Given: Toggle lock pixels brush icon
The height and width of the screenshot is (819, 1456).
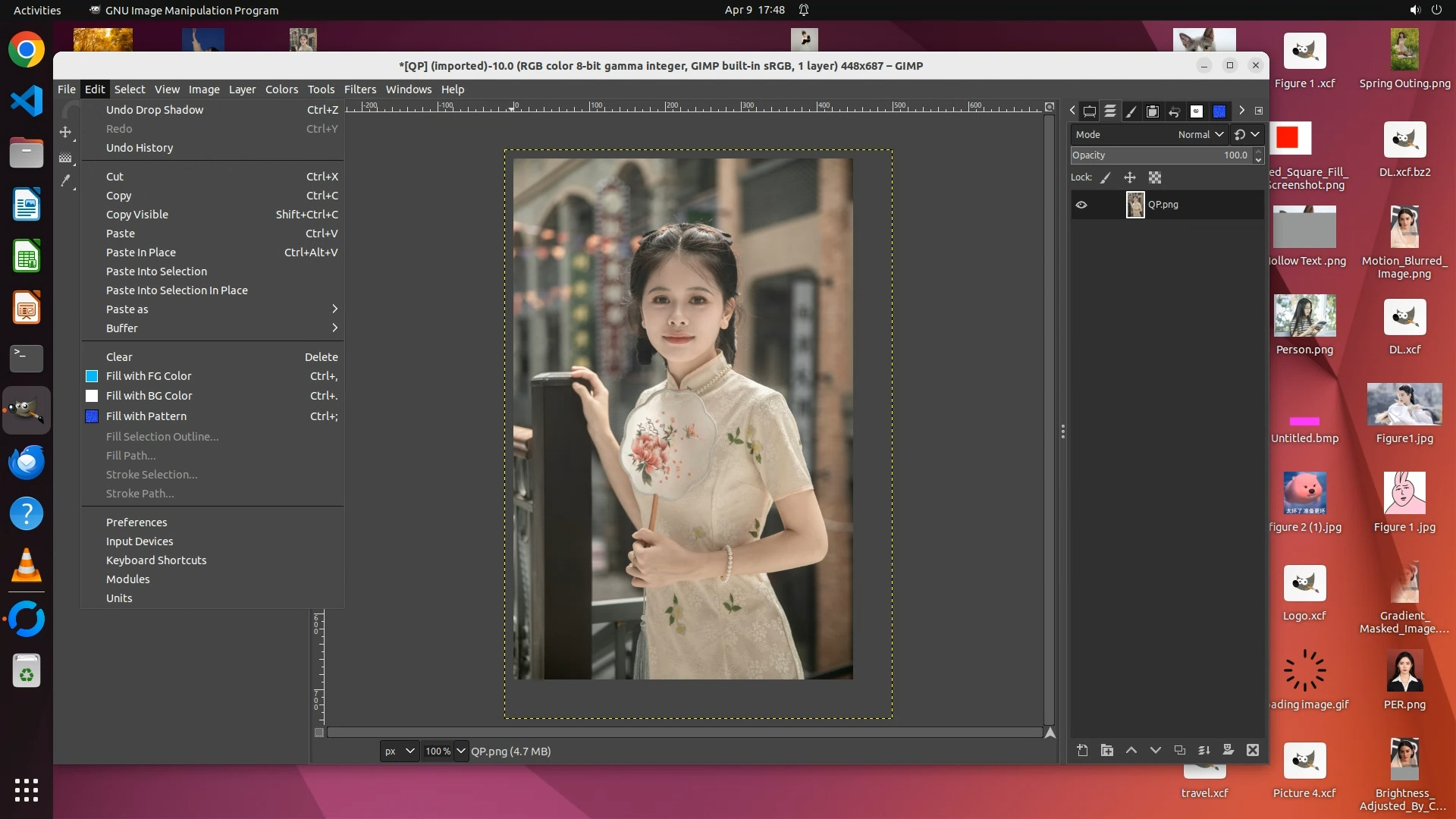Looking at the screenshot, I should [1106, 177].
